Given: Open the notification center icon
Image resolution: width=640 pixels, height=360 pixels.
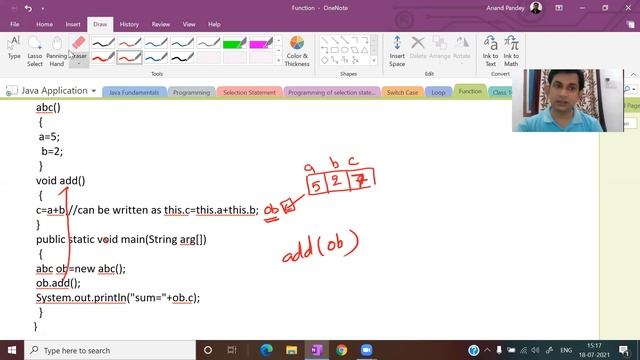Looking at the screenshot, I should [623, 350].
